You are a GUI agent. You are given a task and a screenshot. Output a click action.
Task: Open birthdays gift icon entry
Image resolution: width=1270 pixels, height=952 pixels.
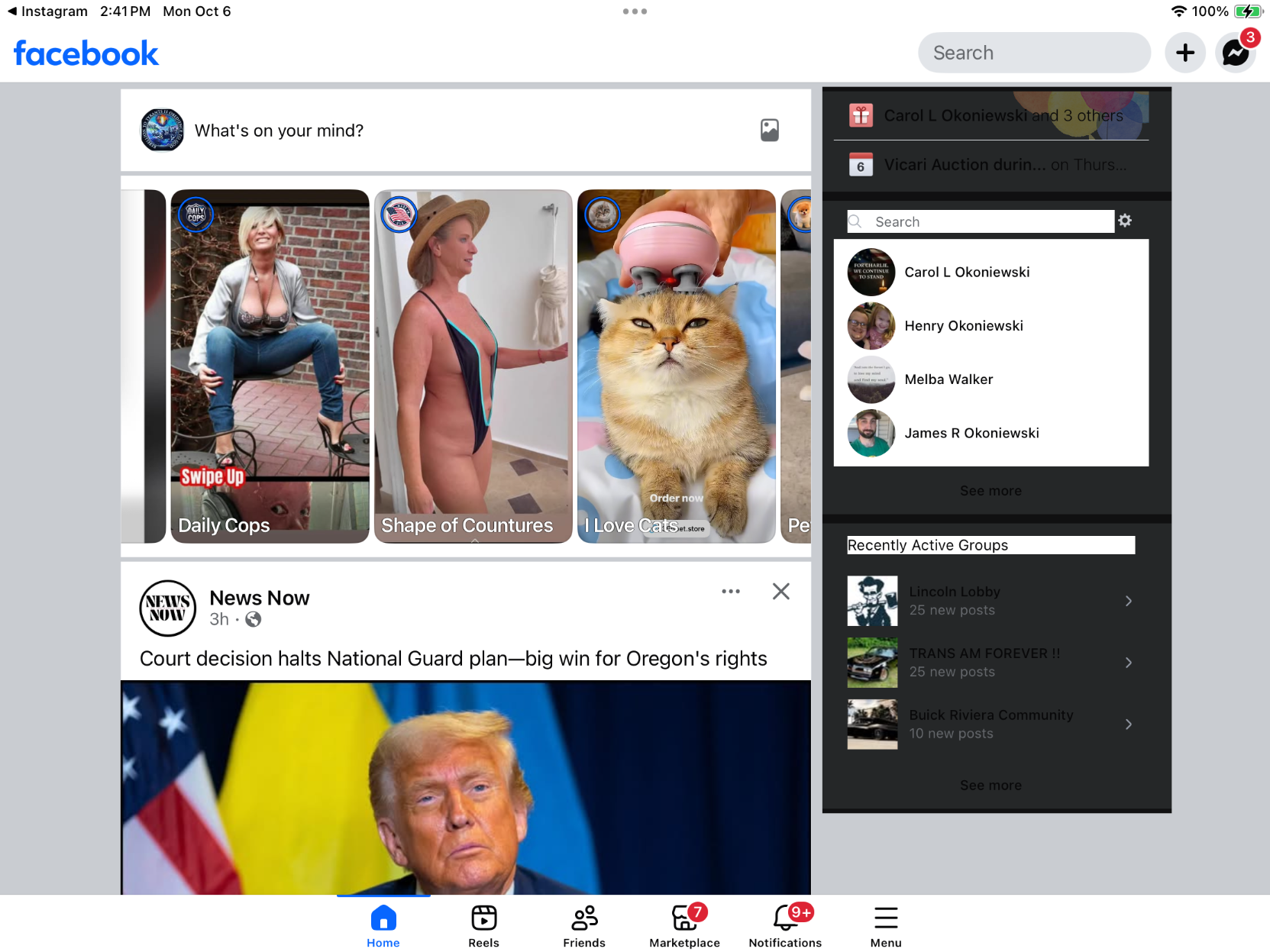tap(861, 115)
